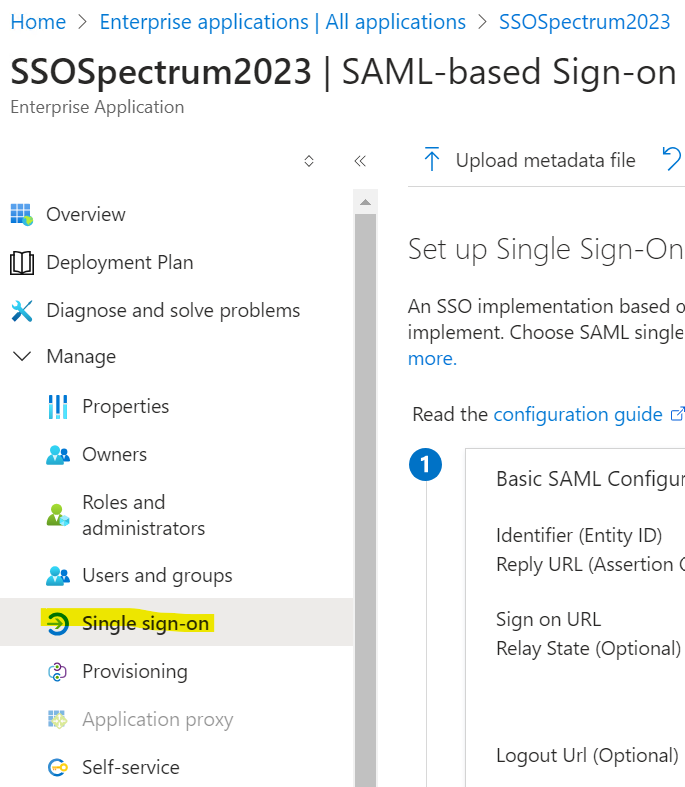Open Application proxy menu item
This screenshot has width=685, height=787.
(x=157, y=720)
